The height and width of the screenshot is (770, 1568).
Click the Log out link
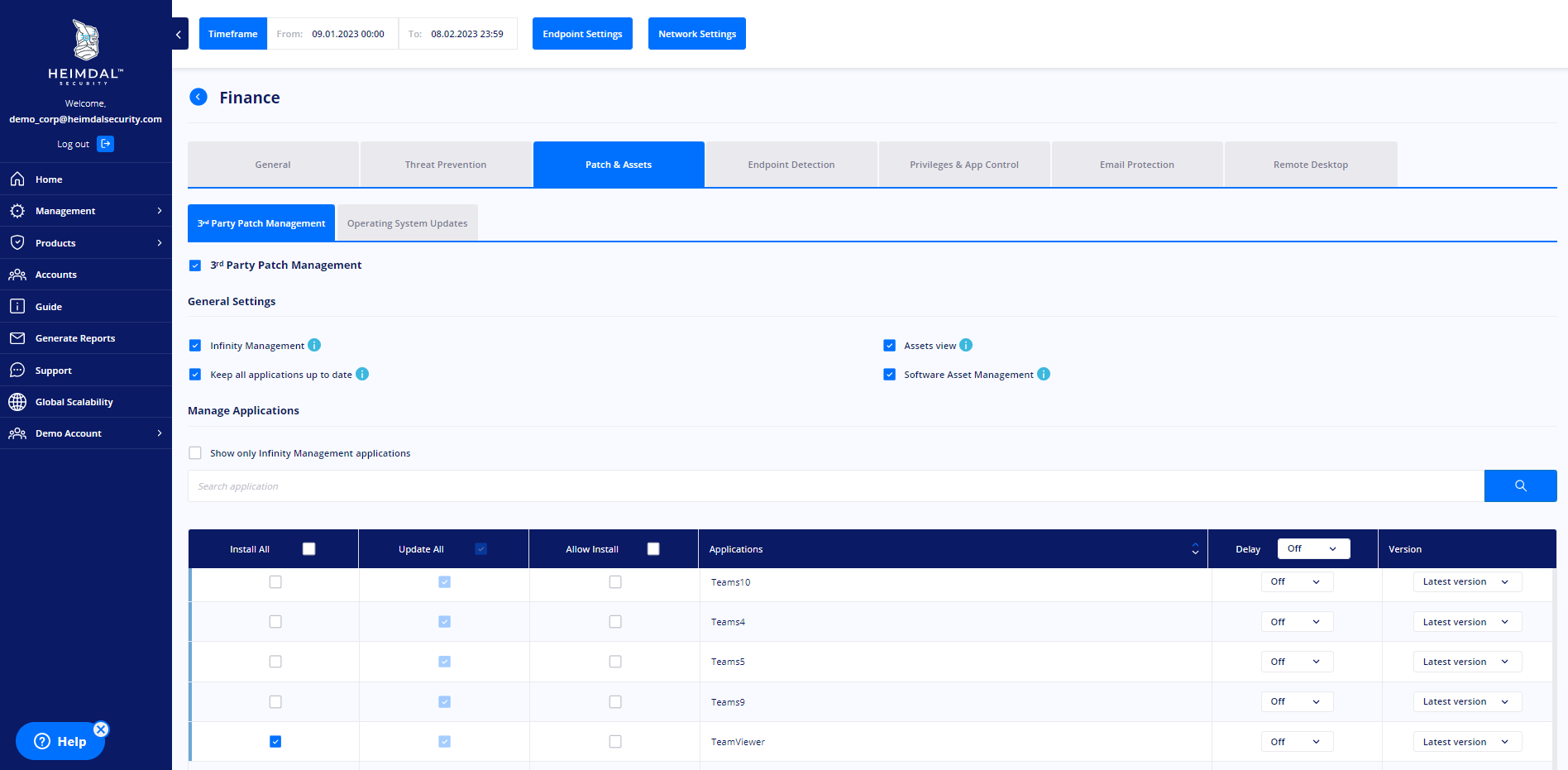tap(73, 143)
